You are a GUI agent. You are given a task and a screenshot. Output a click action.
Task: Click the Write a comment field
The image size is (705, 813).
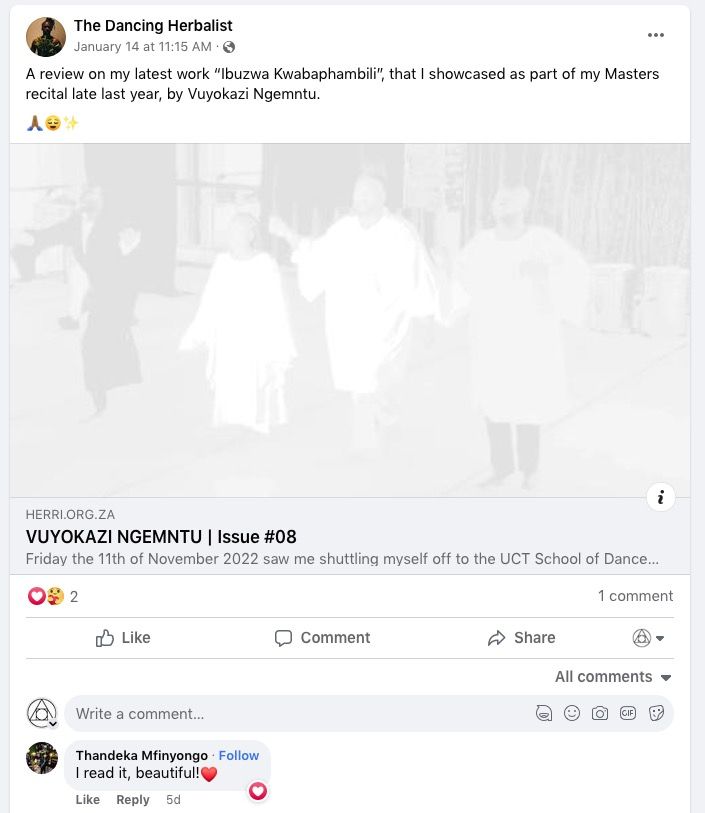[303, 714]
